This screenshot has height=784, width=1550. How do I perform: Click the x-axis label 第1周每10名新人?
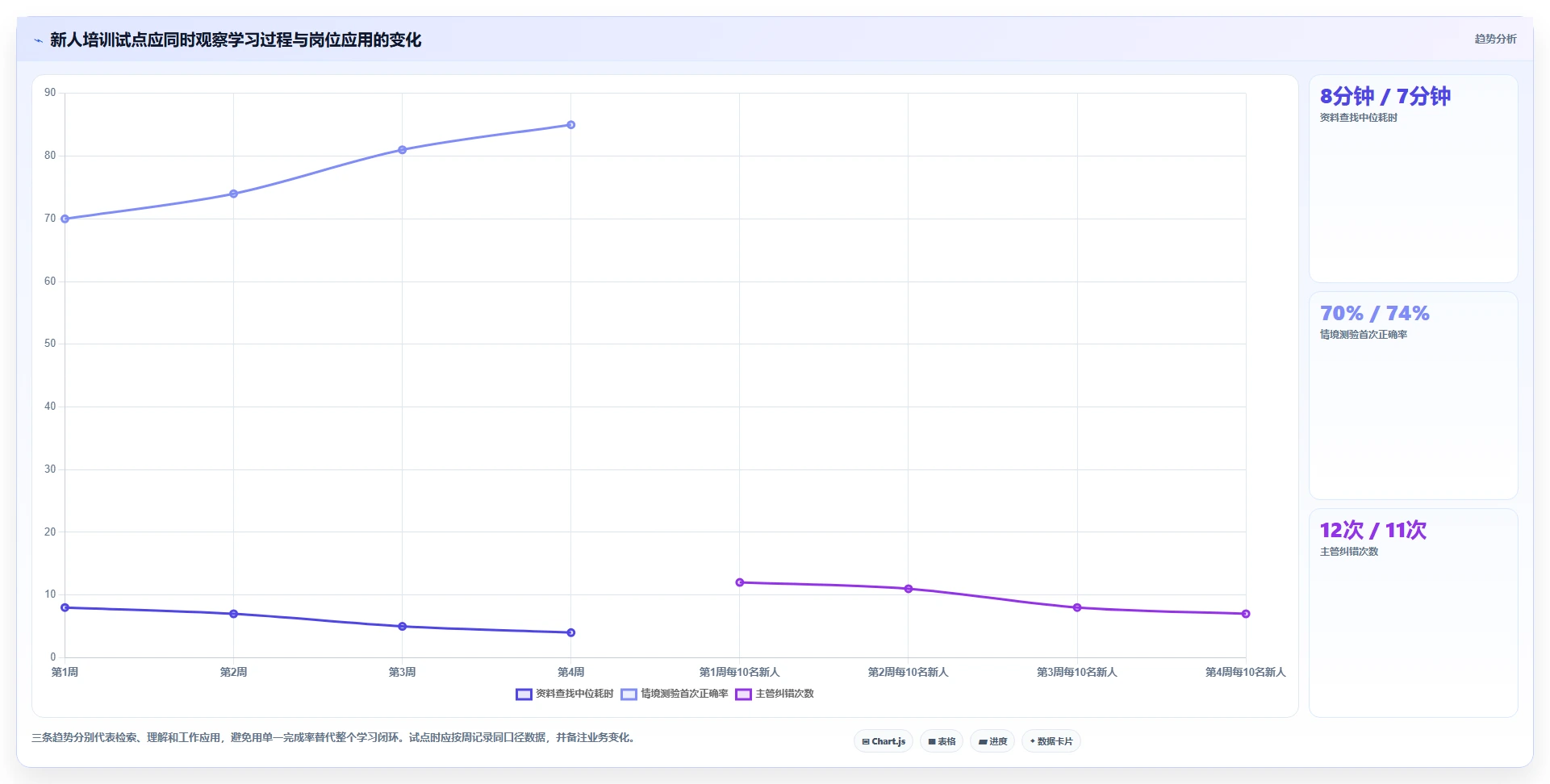click(x=740, y=672)
